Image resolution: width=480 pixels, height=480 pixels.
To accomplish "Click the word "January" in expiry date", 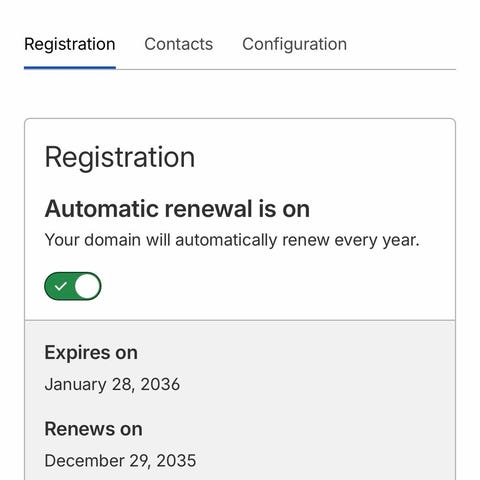I will pyautogui.click(x=76, y=385).
